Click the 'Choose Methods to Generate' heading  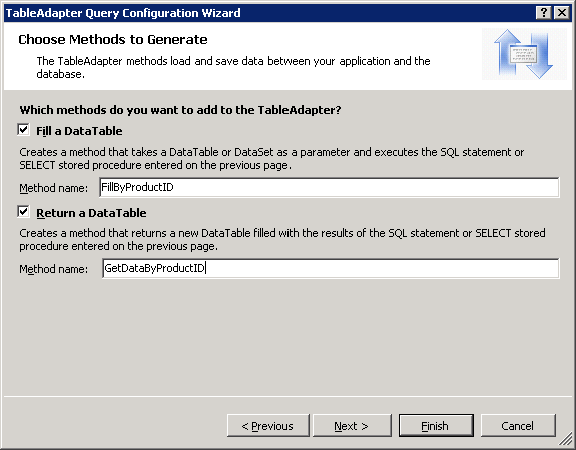113,39
